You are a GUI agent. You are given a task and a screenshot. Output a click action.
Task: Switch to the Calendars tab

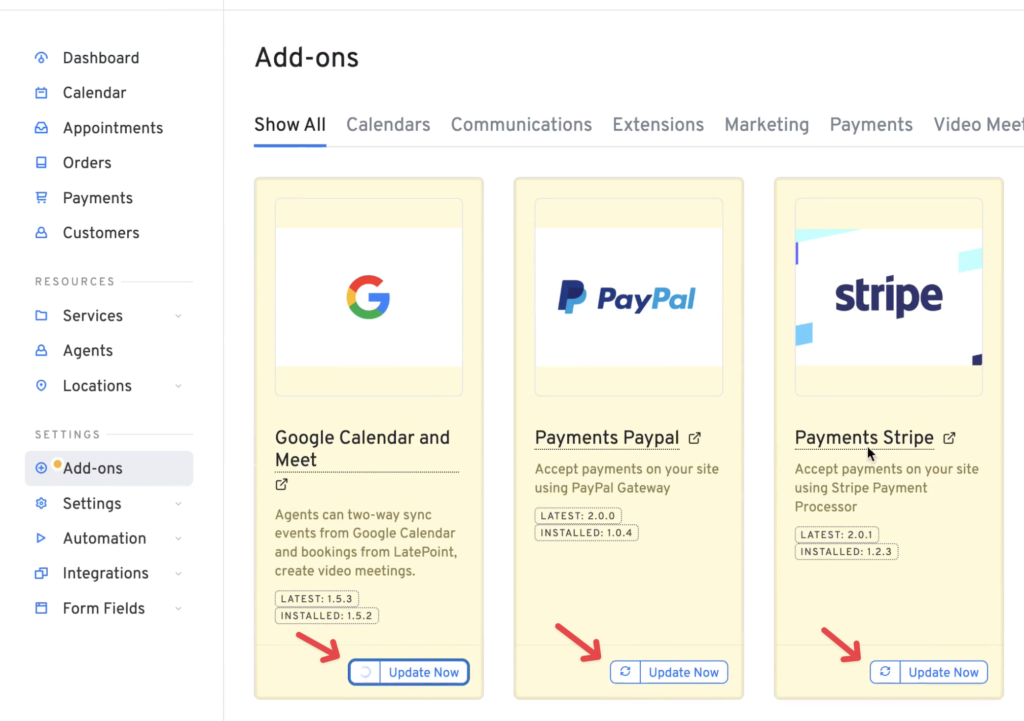tap(388, 125)
